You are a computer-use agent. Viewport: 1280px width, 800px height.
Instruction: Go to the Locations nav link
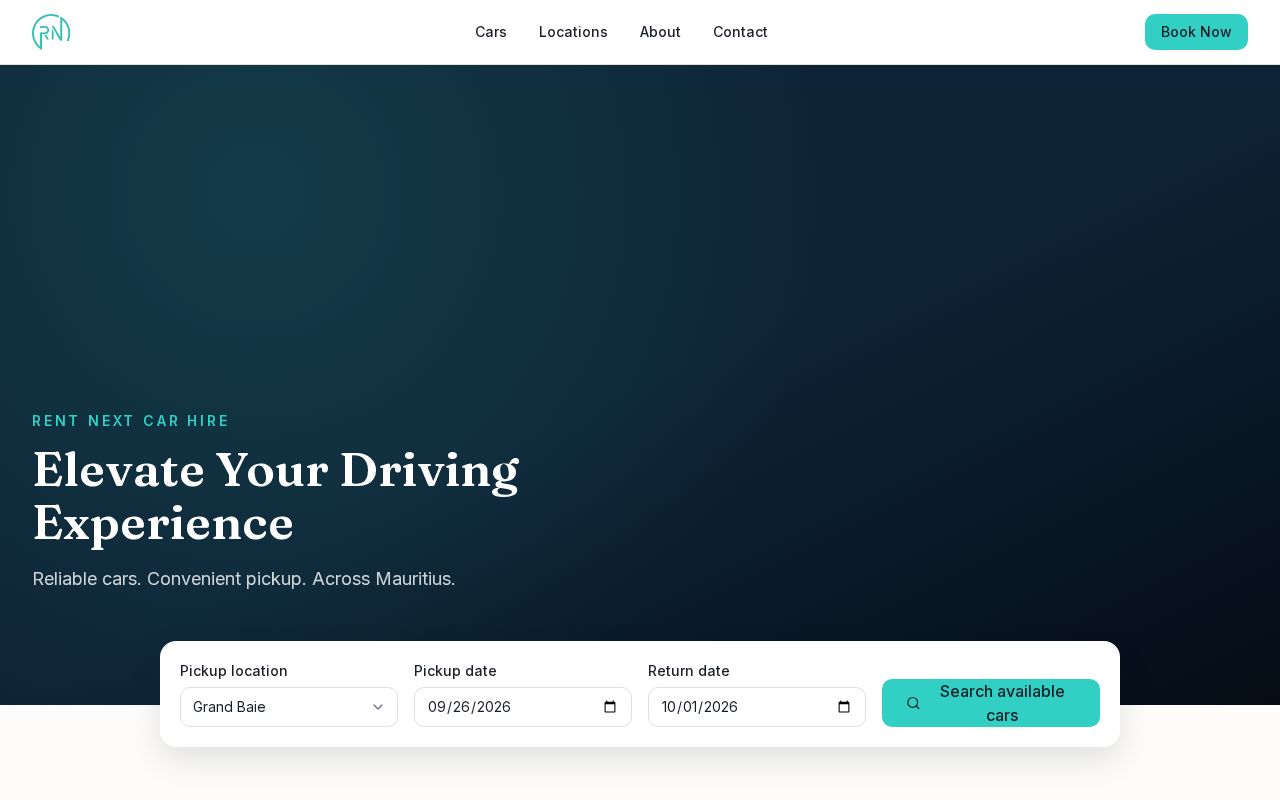point(573,32)
